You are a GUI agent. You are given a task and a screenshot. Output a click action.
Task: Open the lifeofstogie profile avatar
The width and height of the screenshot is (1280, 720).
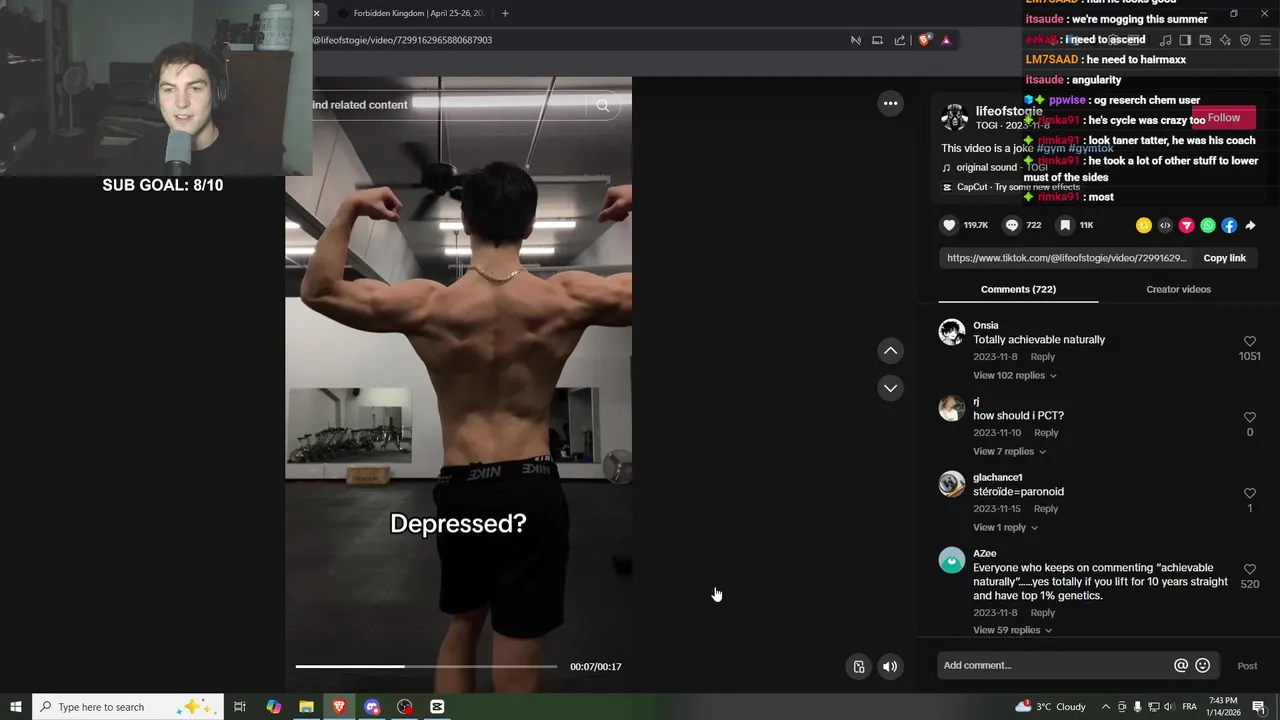pyautogui.click(x=955, y=117)
